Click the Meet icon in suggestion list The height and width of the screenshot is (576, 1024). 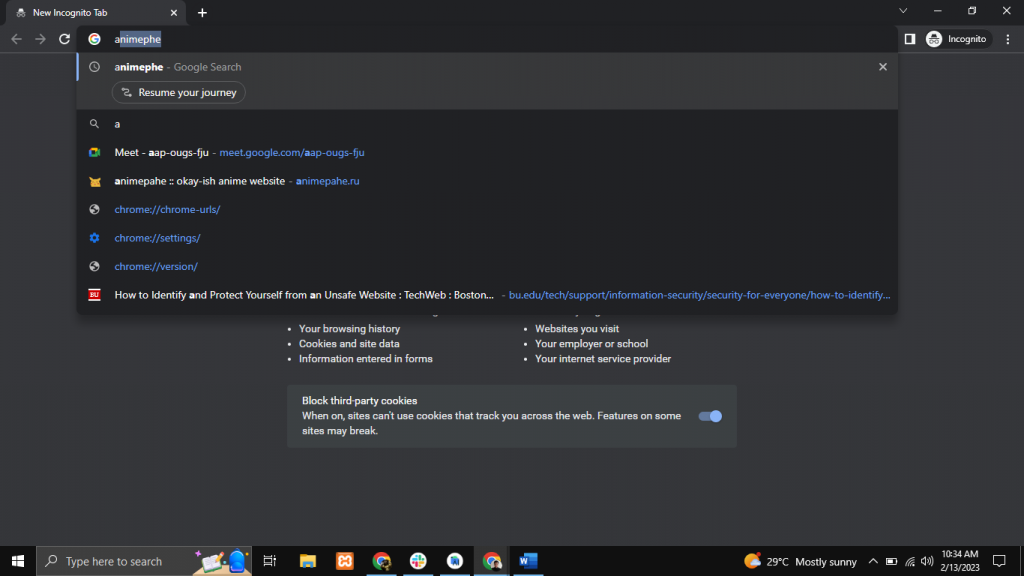pyautogui.click(x=95, y=152)
